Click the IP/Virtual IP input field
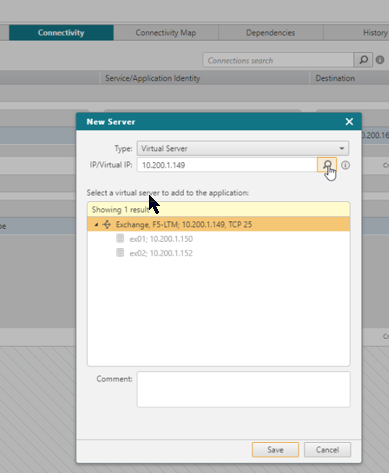 click(227, 165)
